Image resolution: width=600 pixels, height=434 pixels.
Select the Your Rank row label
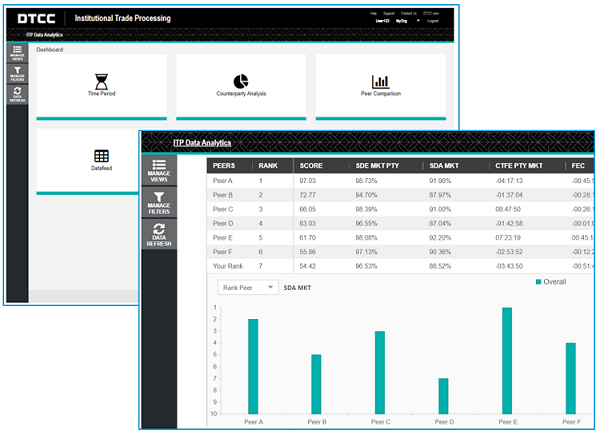click(228, 266)
